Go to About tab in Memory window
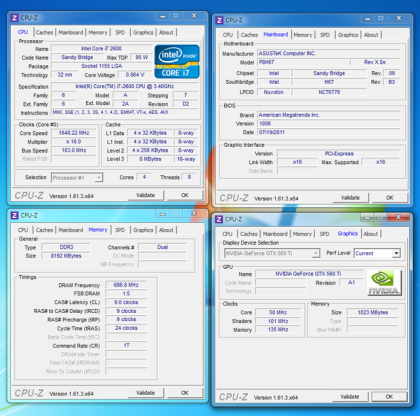Image resolution: width=420 pixels, height=416 pixels. click(166, 230)
